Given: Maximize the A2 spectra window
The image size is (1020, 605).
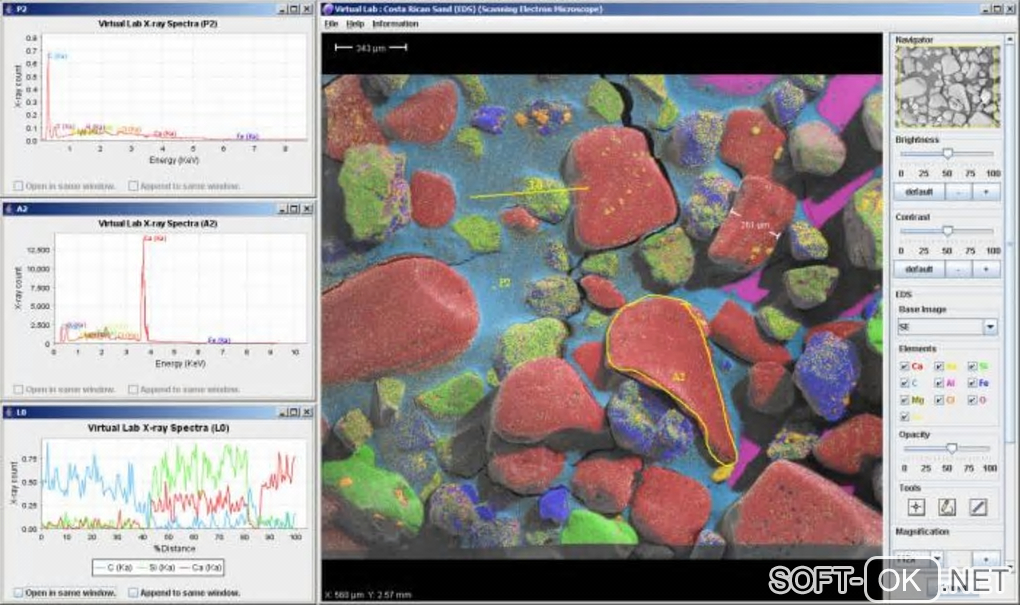Looking at the screenshot, I should click(294, 209).
